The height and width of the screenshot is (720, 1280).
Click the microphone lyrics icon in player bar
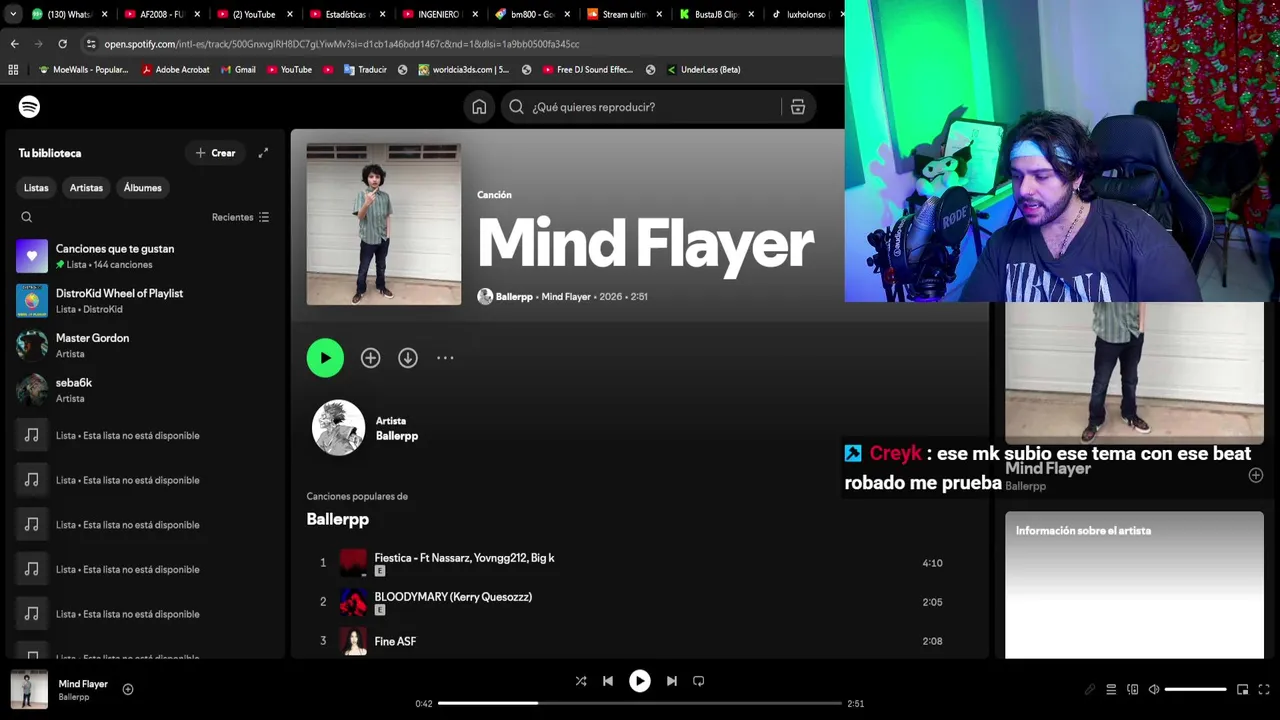(x=1090, y=690)
